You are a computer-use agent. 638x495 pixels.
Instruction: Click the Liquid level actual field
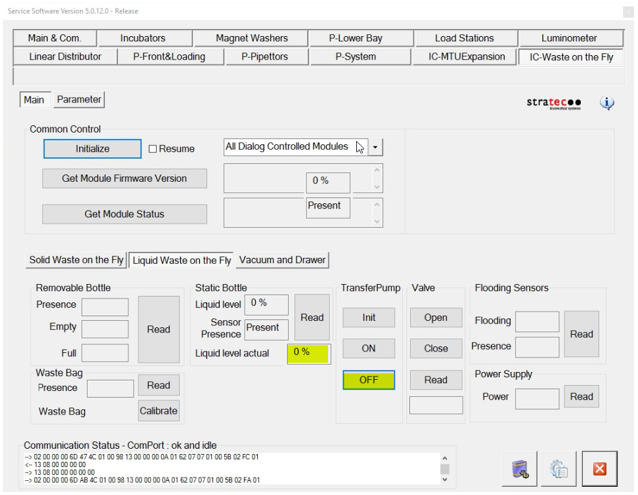[308, 353]
